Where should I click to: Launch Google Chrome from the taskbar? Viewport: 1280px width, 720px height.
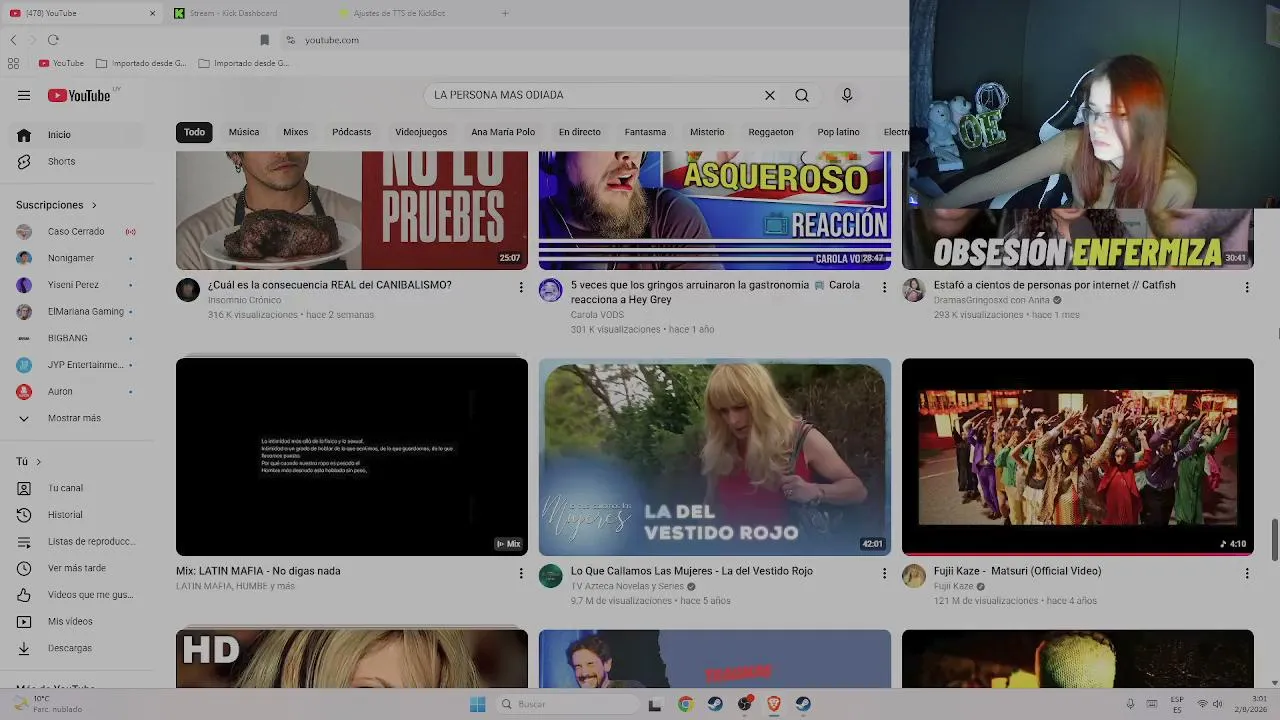pyautogui.click(x=685, y=704)
